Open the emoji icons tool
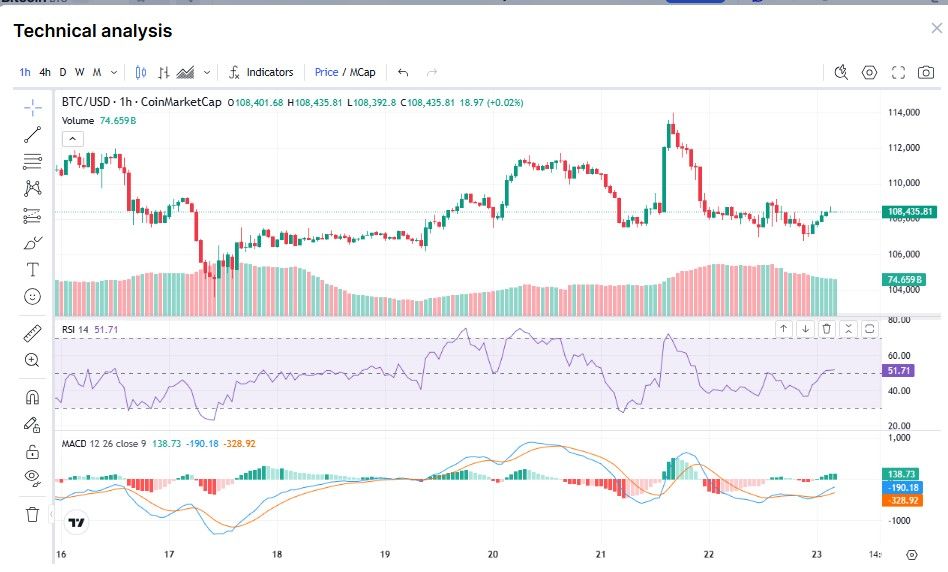This screenshot has height=572, width=948. (x=32, y=297)
